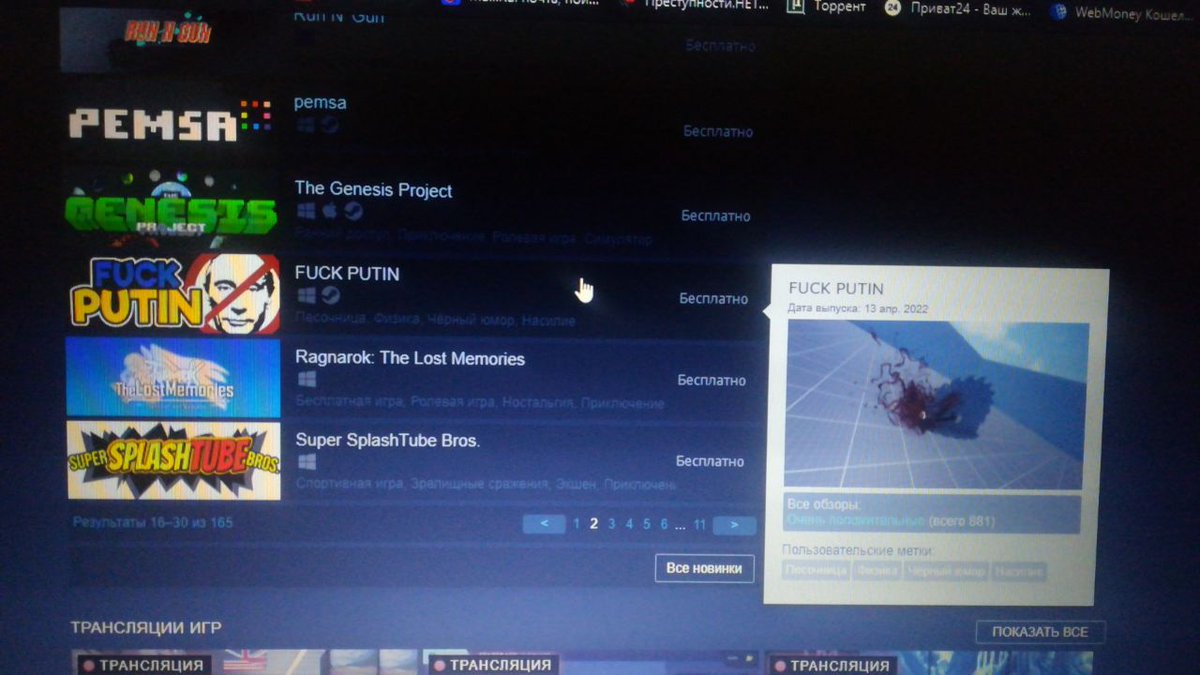Open results page 5
Screen dimensions: 1200x675
[x=646, y=523]
